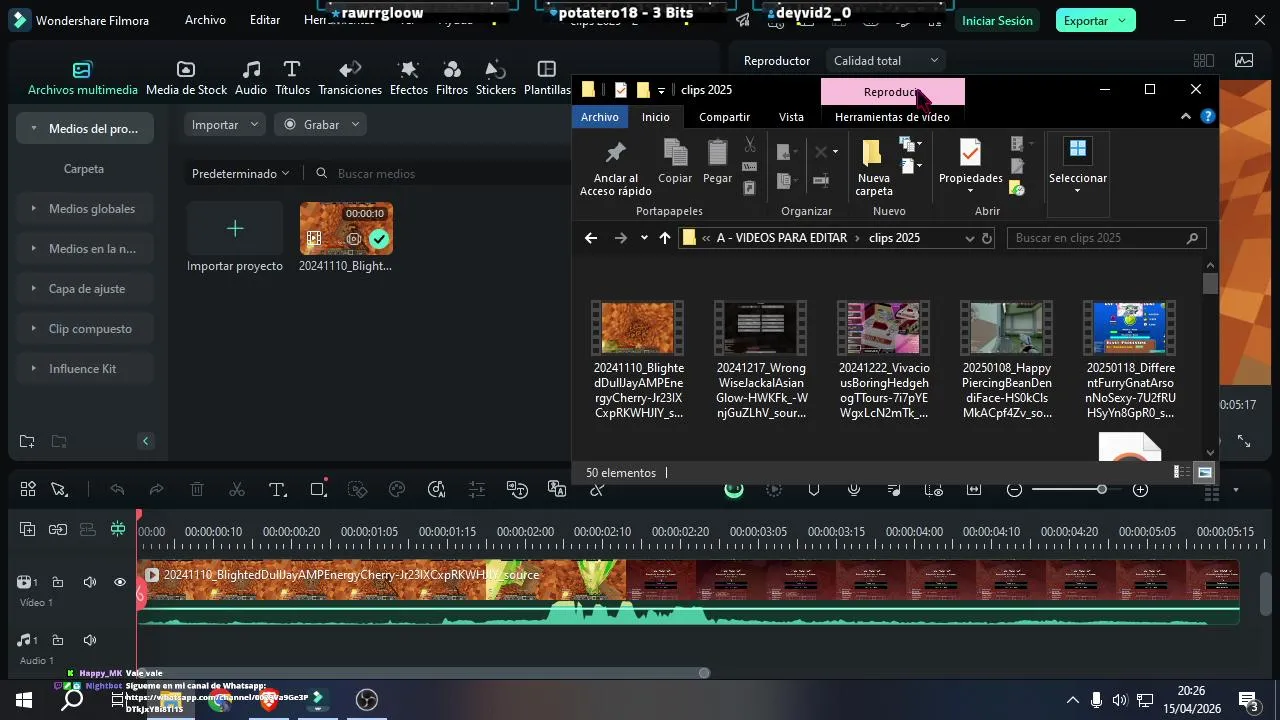Lock the Audio 1 track
Viewport: 1280px width, 720px height.
pyautogui.click(x=58, y=640)
